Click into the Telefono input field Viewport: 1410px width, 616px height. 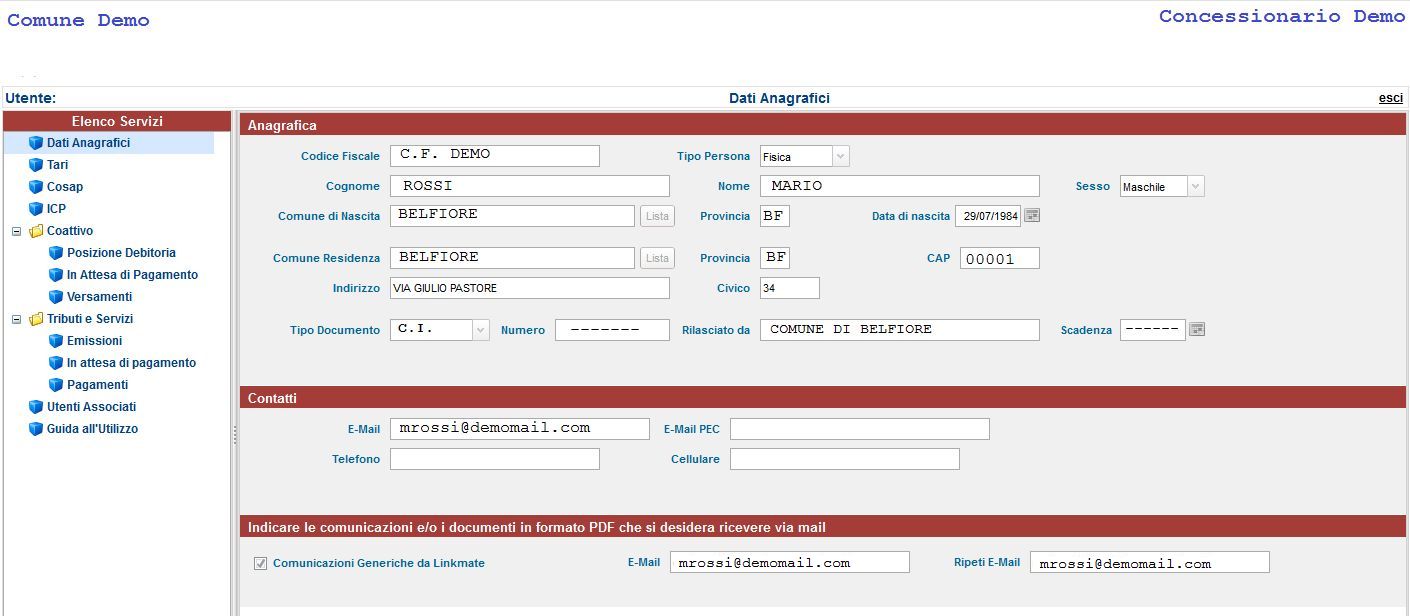(494, 459)
